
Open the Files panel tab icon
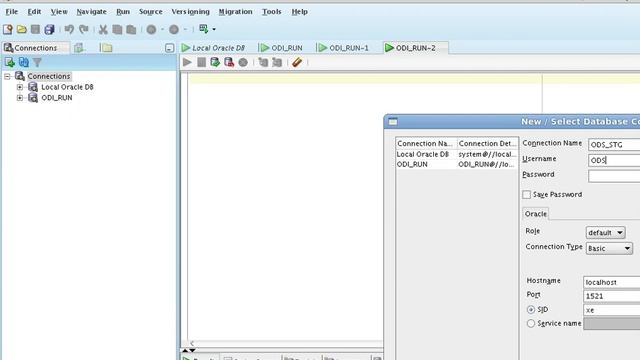coord(107,48)
